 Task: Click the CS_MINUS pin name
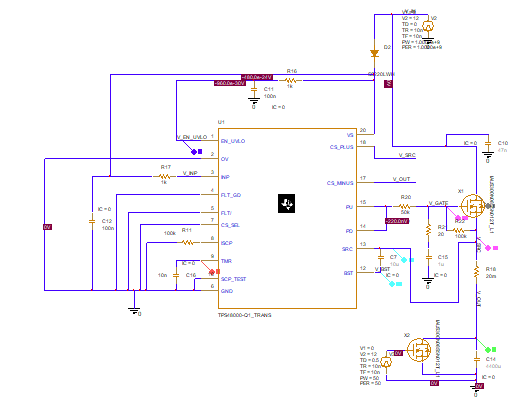click(340, 183)
